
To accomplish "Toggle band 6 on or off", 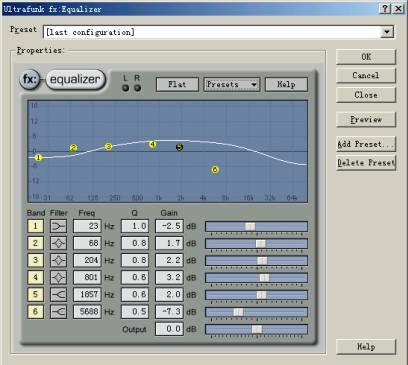I will tap(35, 312).
